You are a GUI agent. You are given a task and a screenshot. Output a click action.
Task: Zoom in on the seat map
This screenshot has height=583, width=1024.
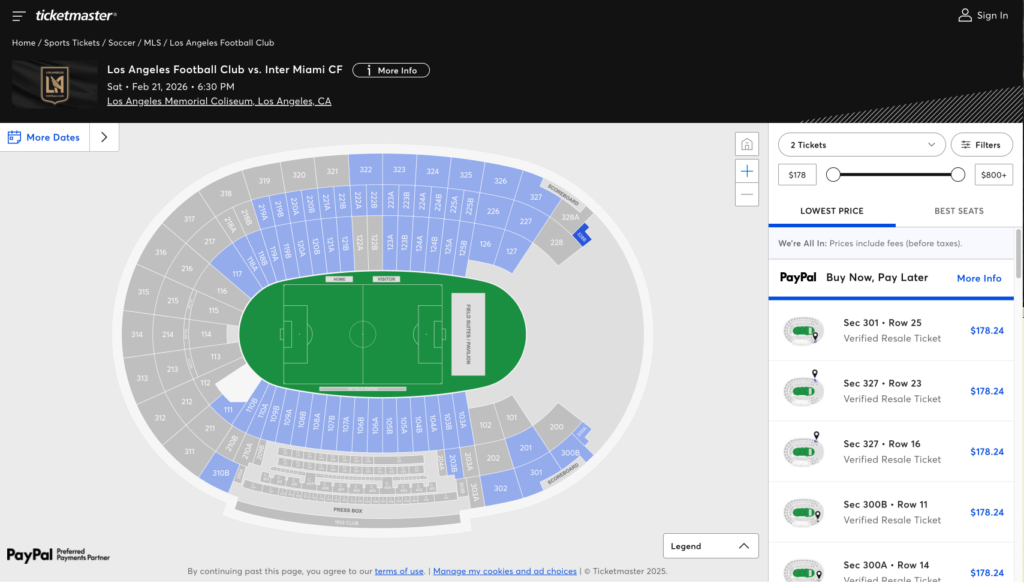pyautogui.click(x=747, y=171)
